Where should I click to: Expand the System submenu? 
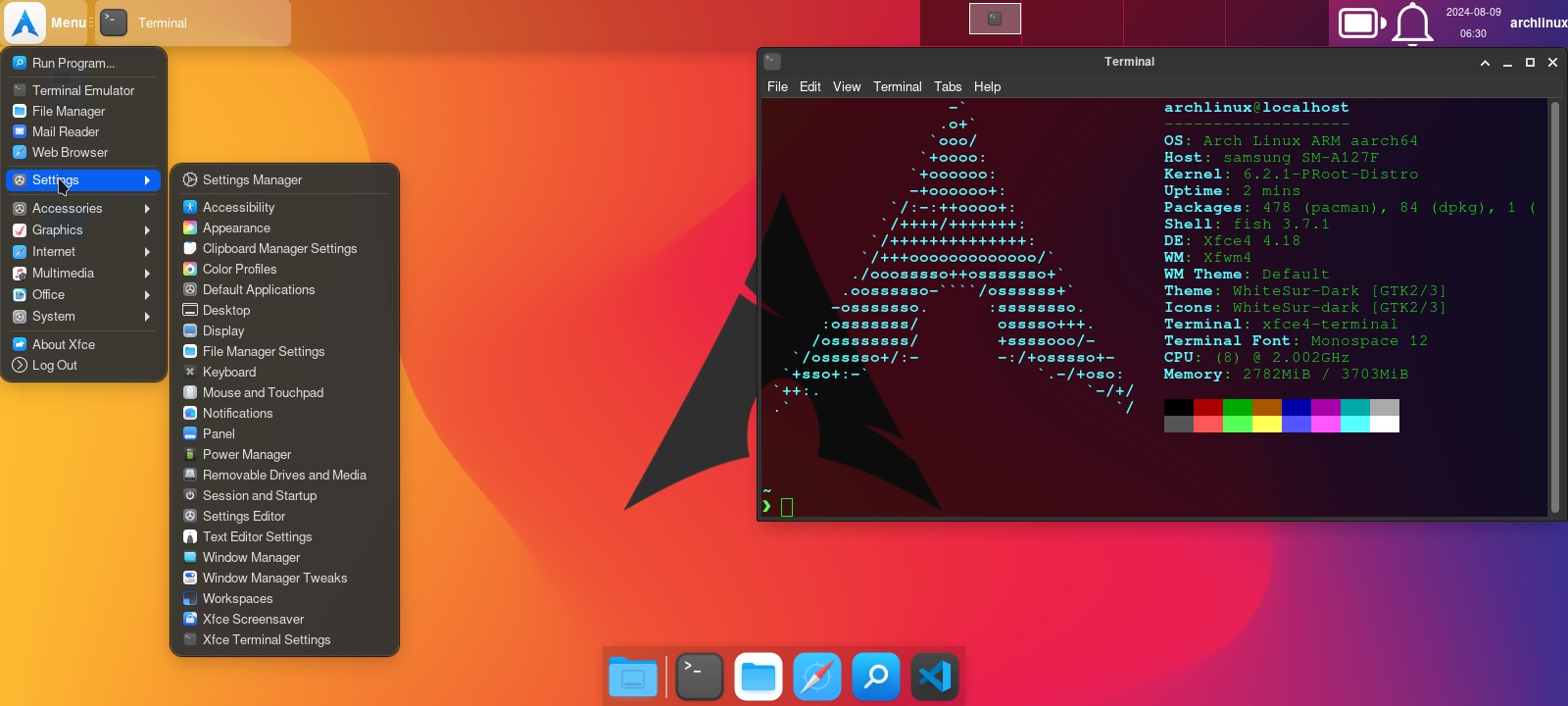pos(83,316)
